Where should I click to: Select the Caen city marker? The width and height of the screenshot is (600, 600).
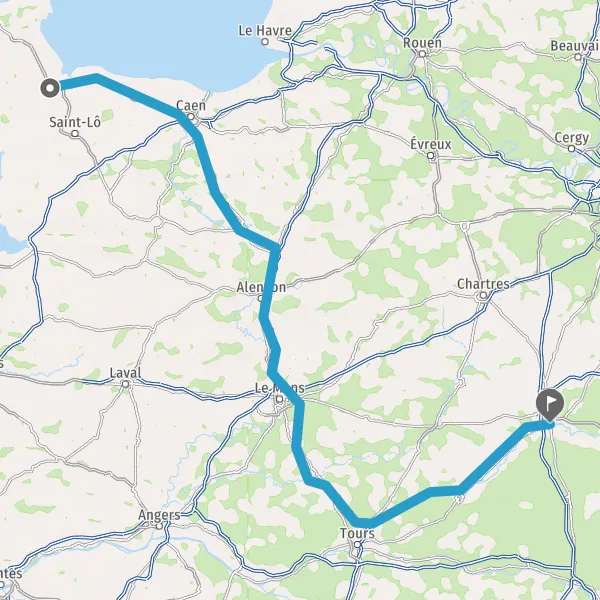point(191,116)
